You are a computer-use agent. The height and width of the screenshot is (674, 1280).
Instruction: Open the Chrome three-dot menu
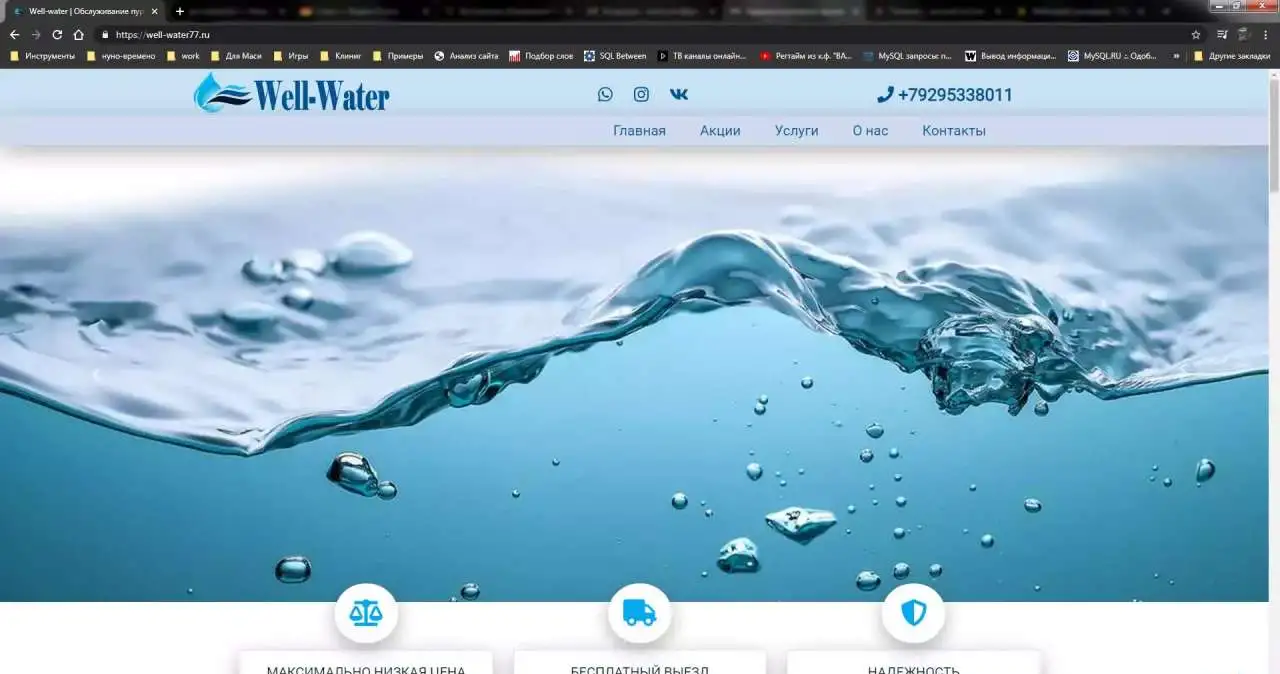[x=1266, y=34]
